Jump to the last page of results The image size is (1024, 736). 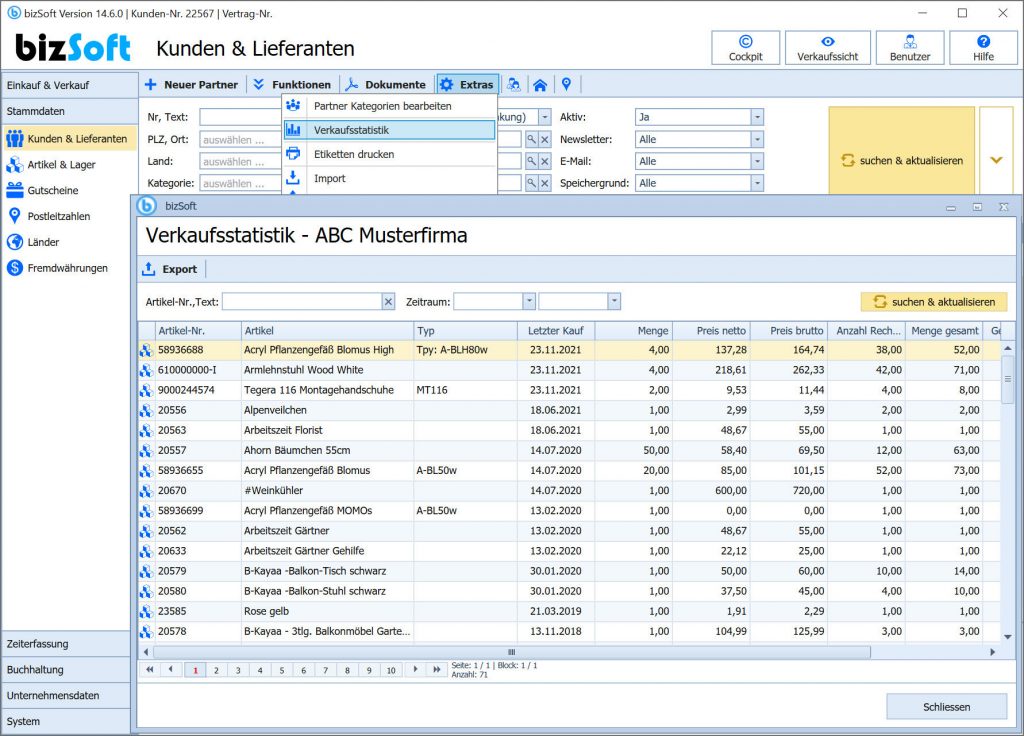tap(436, 669)
